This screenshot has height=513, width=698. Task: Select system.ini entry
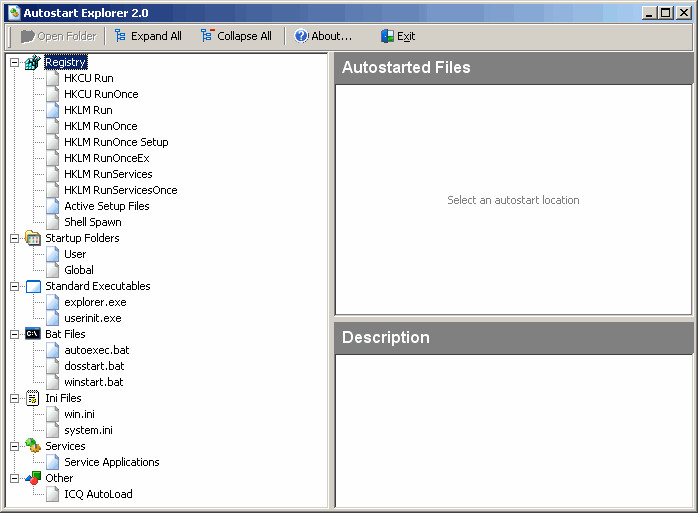pyautogui.click(x=88, y=431)
